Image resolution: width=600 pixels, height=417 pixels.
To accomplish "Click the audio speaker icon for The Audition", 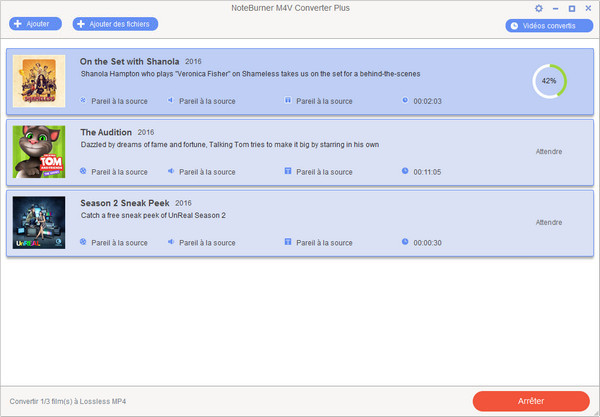I will point(171,171).
